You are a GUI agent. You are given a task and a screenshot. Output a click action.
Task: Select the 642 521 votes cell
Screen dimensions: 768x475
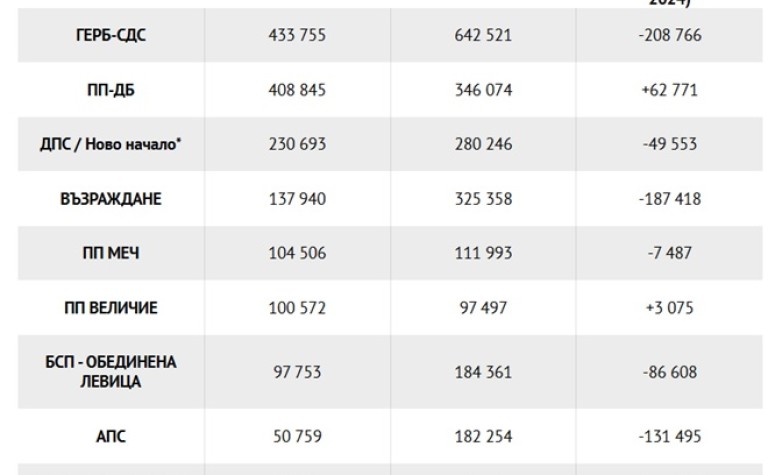483,35
